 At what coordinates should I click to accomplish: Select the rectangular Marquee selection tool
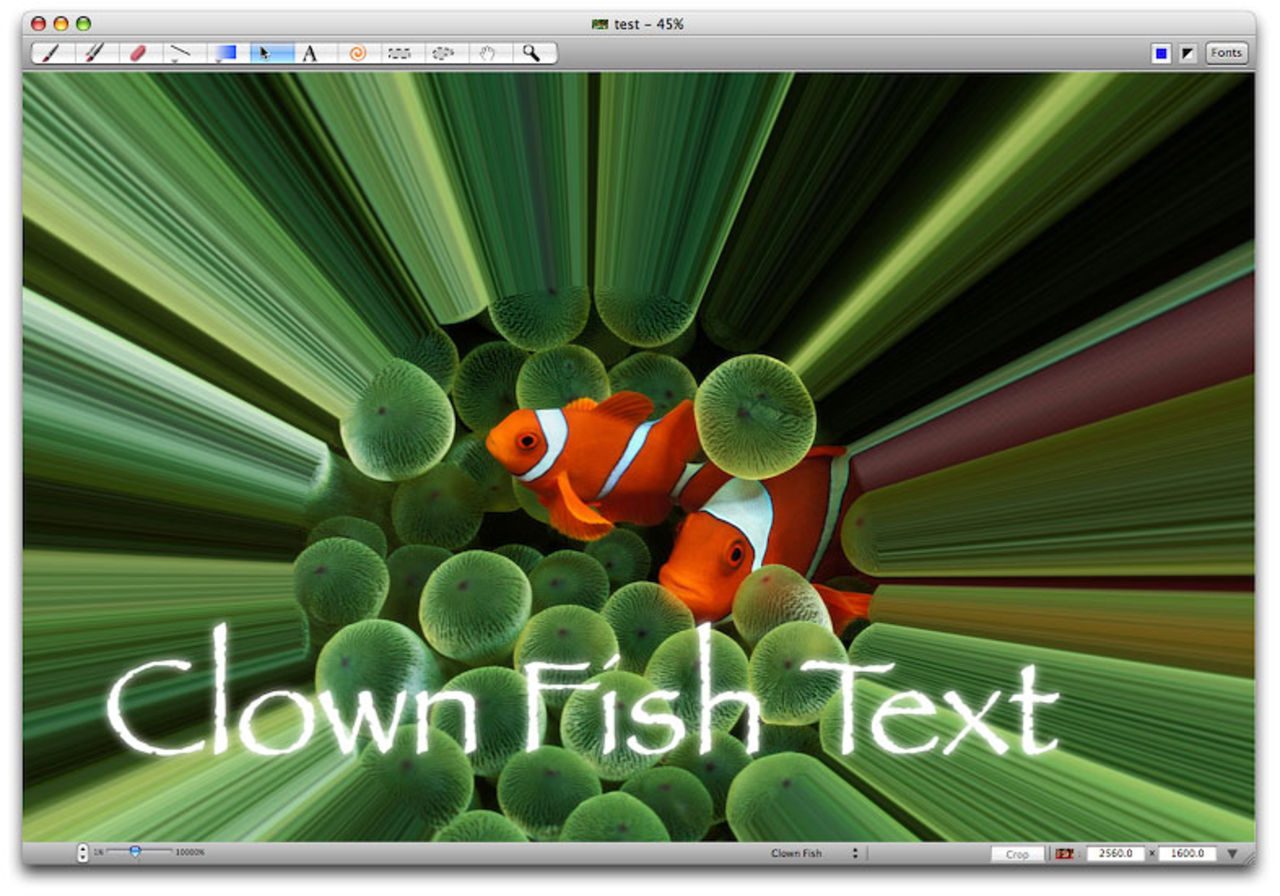pos(400,53)
